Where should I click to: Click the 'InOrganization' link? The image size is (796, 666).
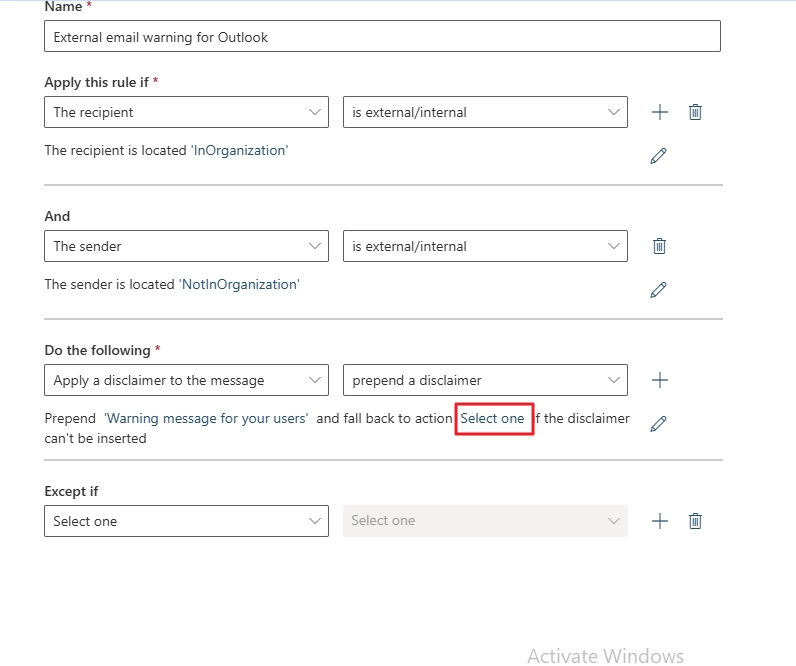click(239, 150)
